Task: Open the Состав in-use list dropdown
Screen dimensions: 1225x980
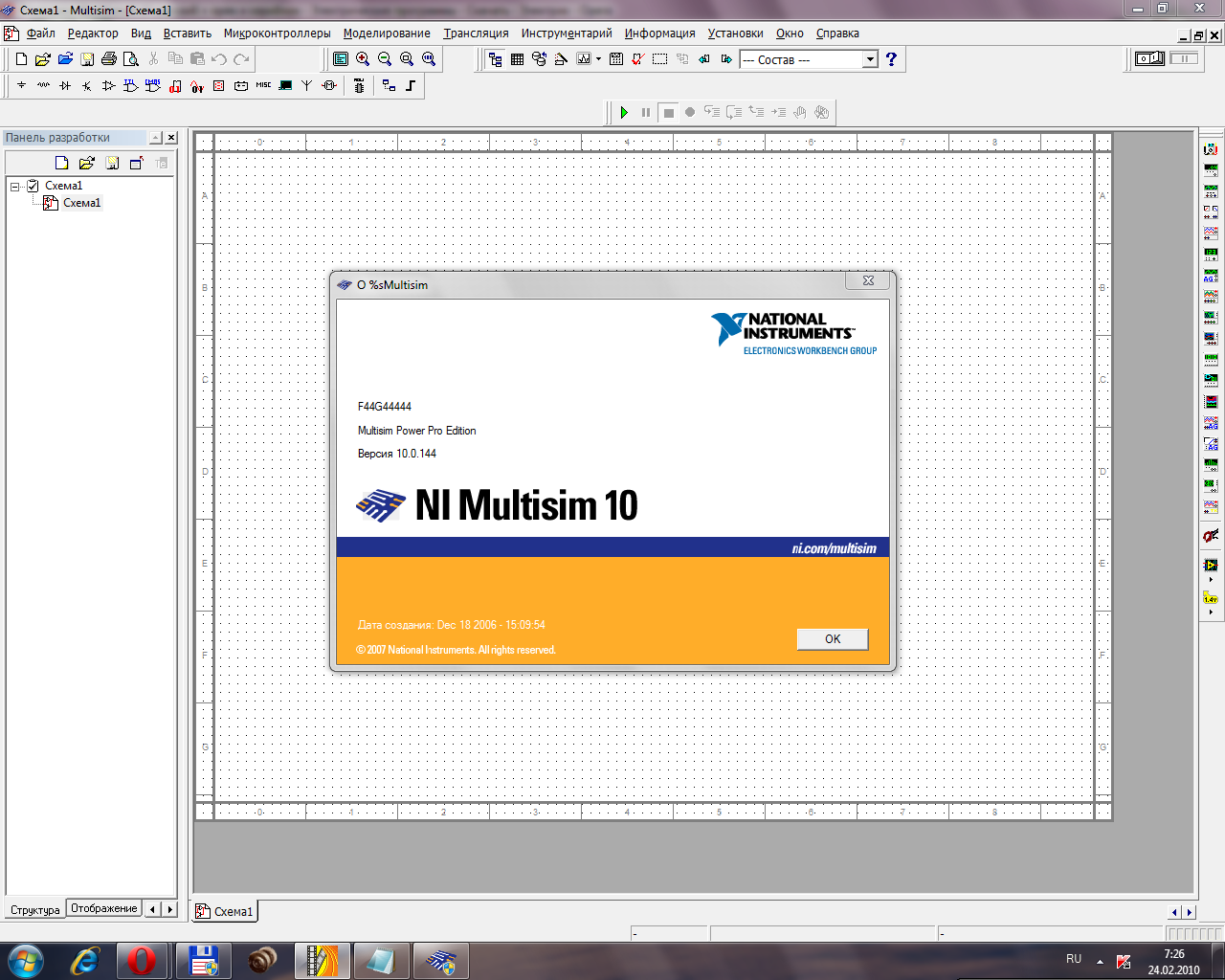Action: [870, 59]
